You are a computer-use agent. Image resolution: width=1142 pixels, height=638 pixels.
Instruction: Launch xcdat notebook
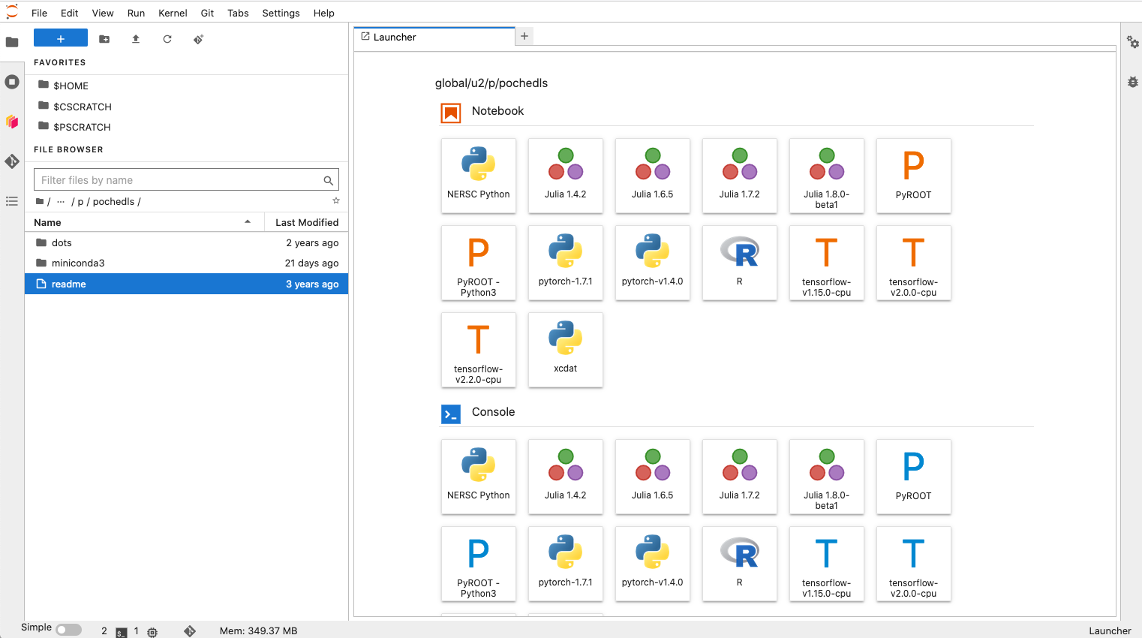(x=565, y=350)
